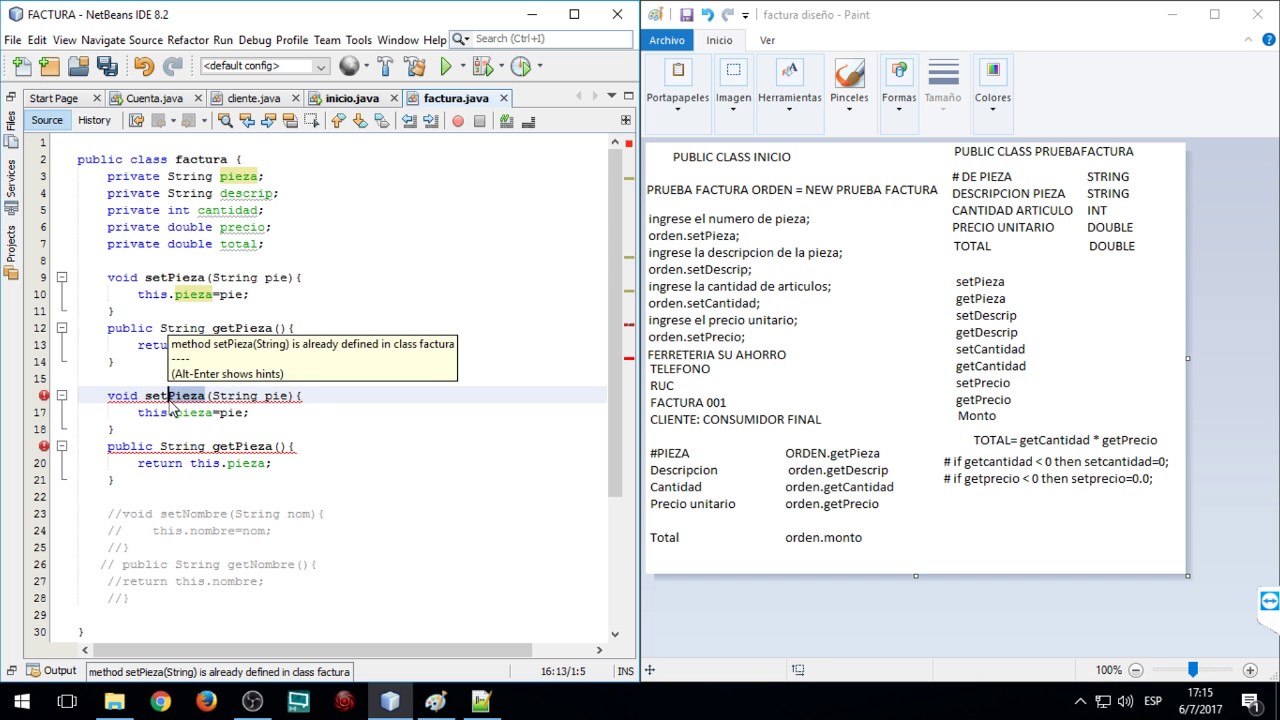Toggle Rectangular Selection icon in editor toolbar

[x=312, y=121]
